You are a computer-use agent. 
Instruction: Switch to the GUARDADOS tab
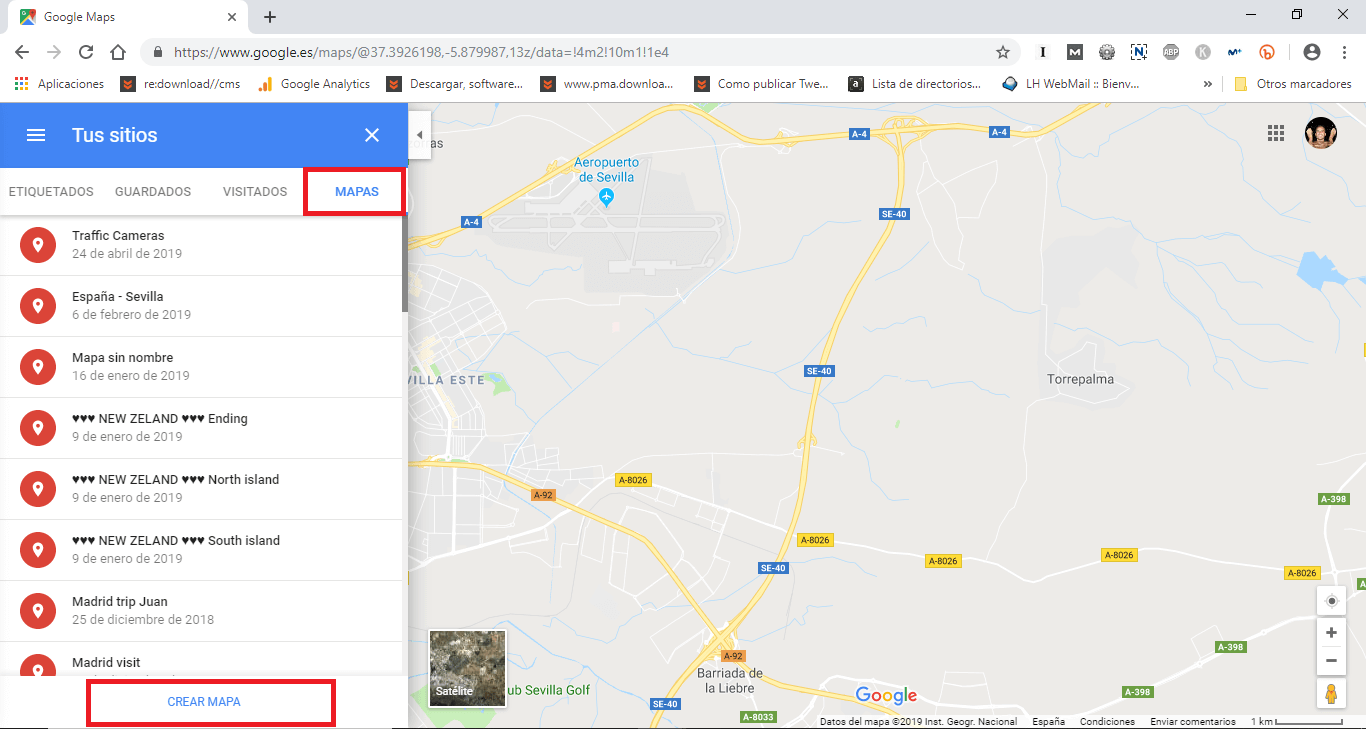(153, 192)
